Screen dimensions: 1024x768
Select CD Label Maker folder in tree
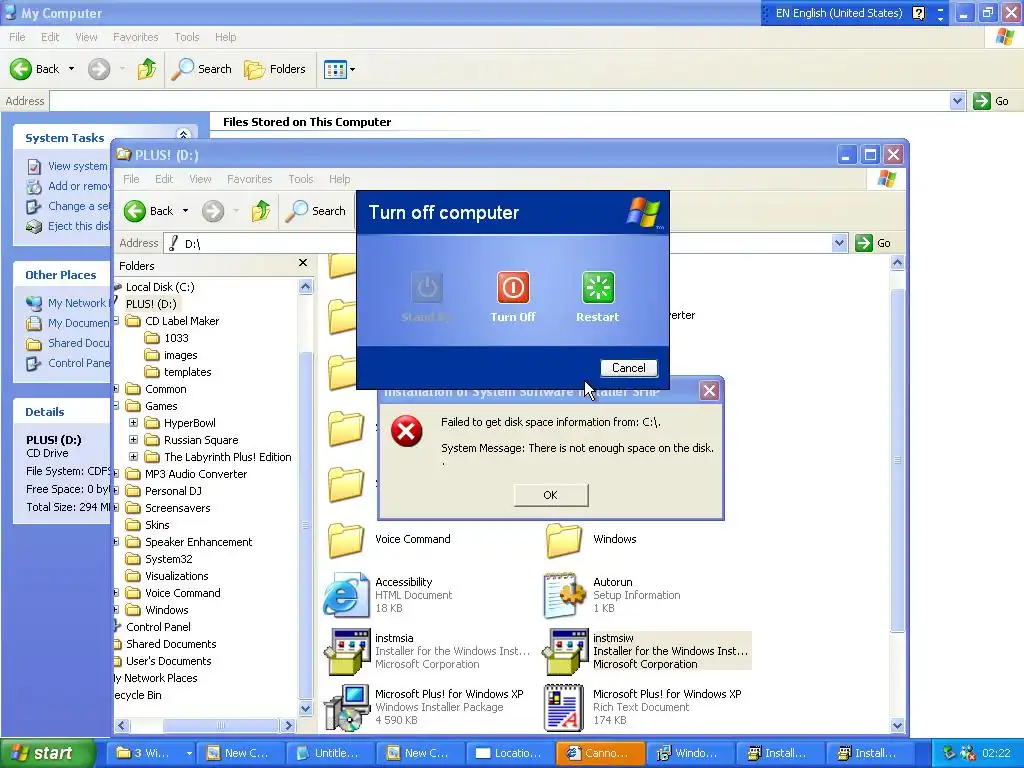[x=182, y=321]
